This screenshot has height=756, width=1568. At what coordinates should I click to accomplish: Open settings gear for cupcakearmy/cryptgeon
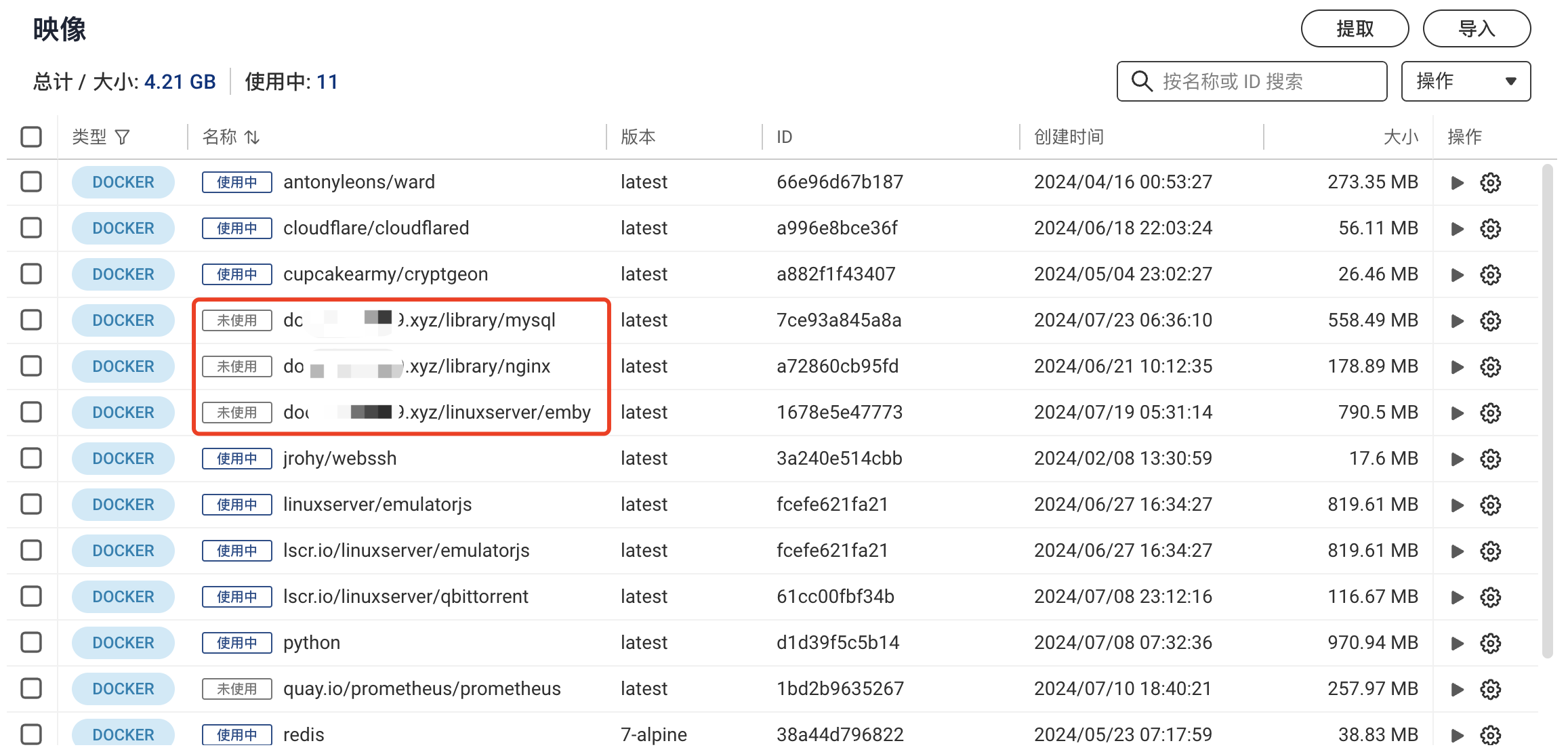(x=1491, y=275)
